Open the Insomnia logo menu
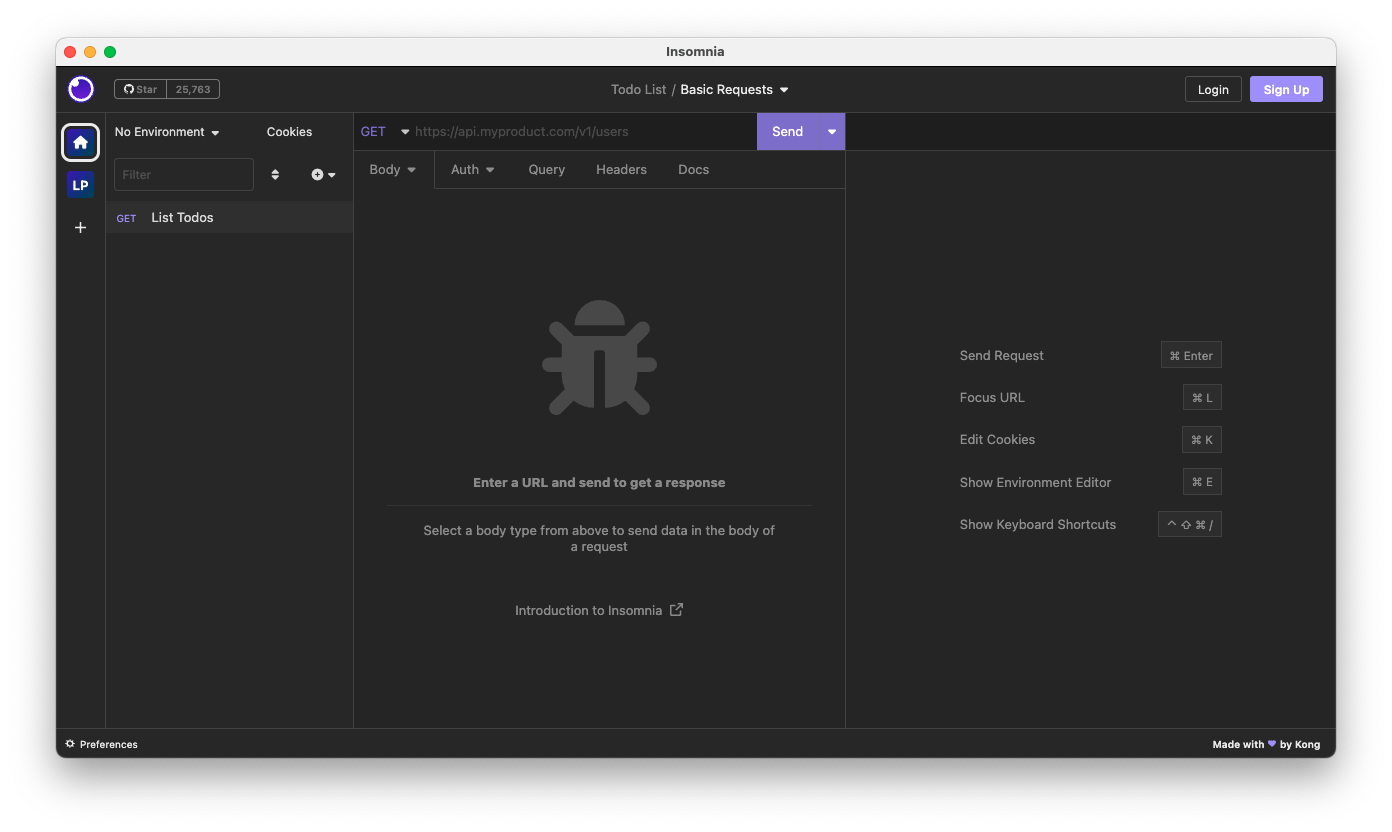The width and height of the screenshot is (1392, 832). point(80,89)
